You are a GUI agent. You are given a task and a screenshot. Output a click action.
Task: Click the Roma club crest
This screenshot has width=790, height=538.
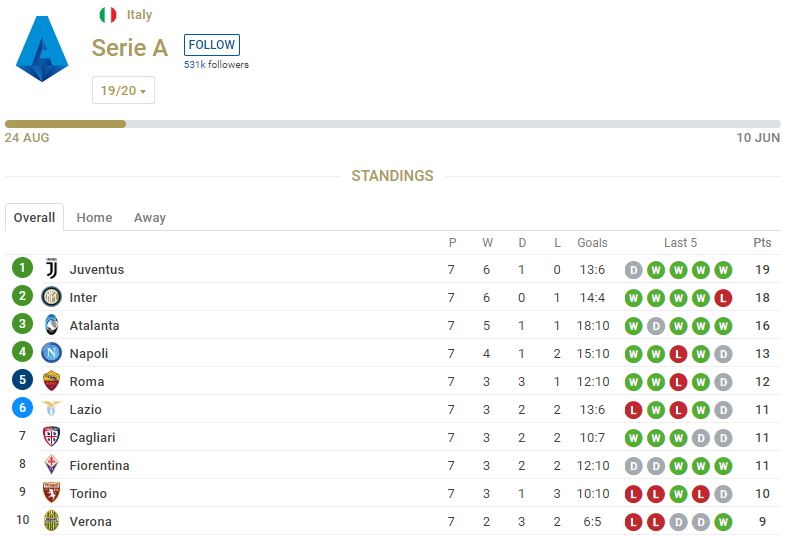[x=52, y=381]
